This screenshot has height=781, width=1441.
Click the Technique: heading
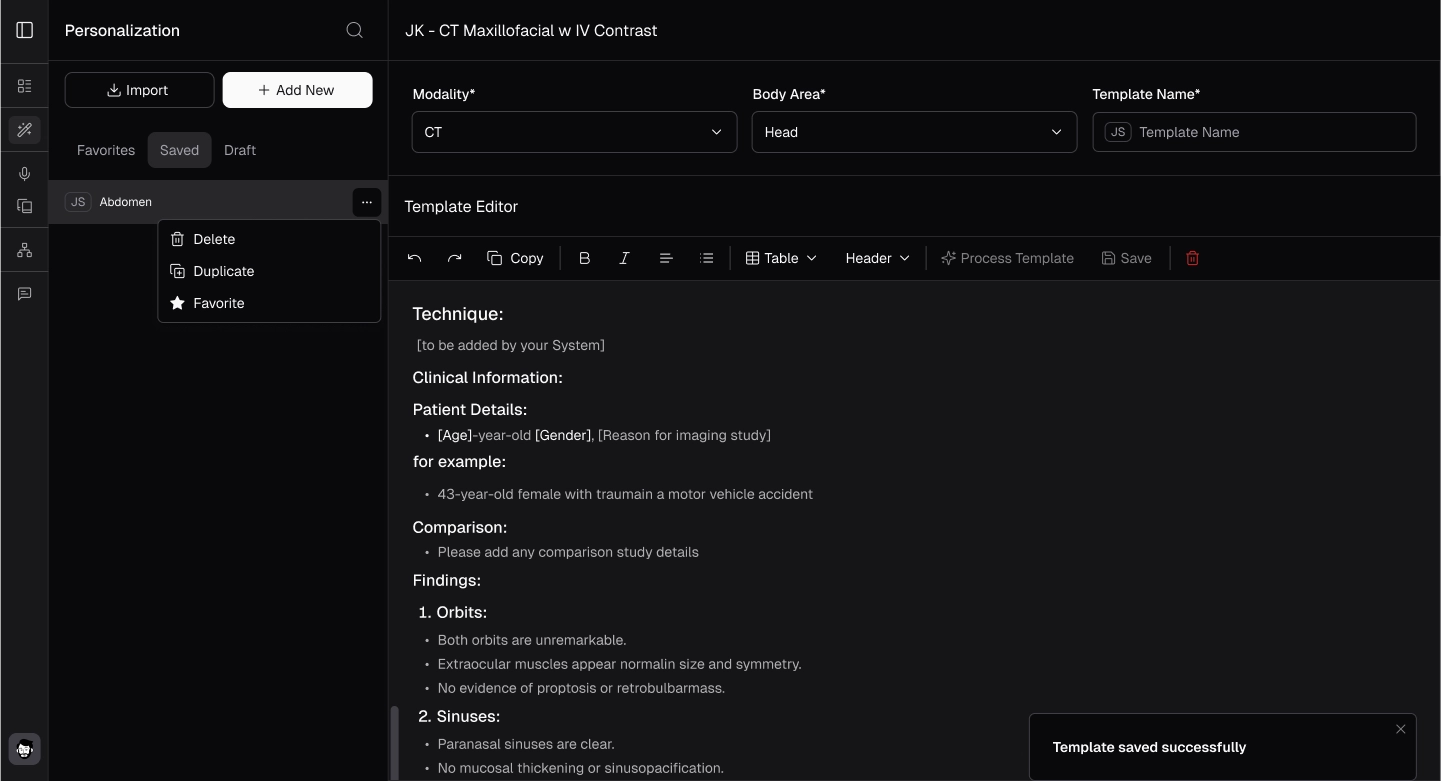click(x=458, y=314)
